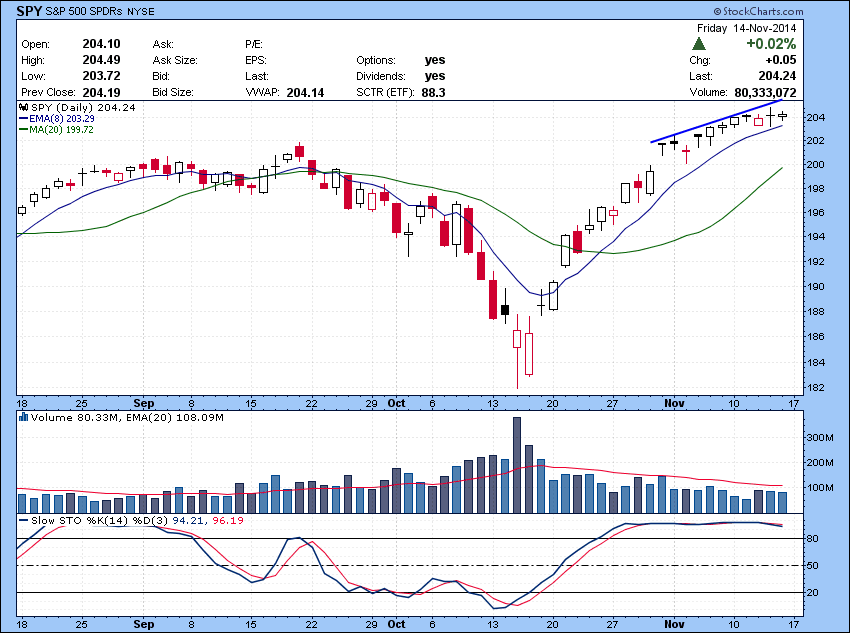Click the Volume 80.33M, EMA(20) 108.09M label
The image size is (850, 633).
point(127,417)
